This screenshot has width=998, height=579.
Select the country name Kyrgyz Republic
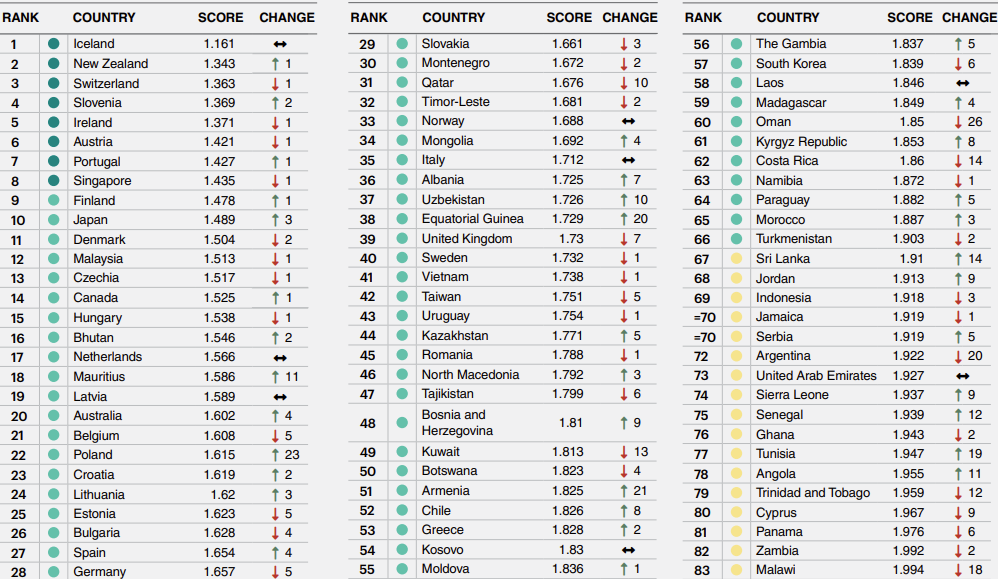pos(801,142)
